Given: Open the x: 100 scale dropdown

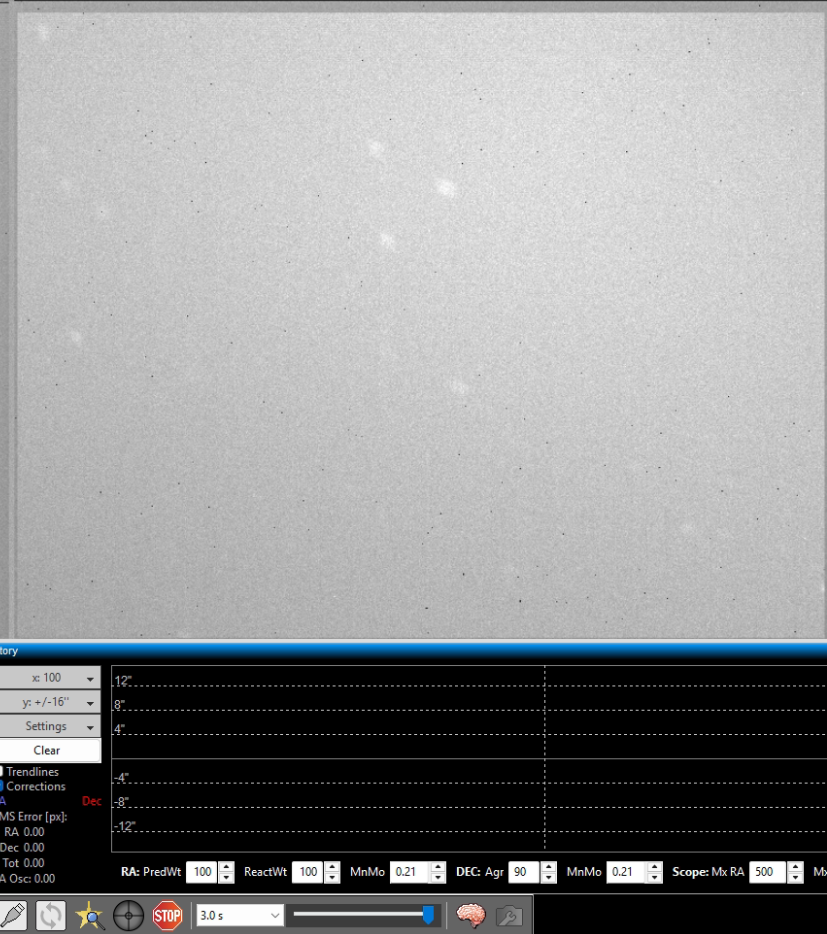Looking at the screenshot, I should [x=50, y=678].
